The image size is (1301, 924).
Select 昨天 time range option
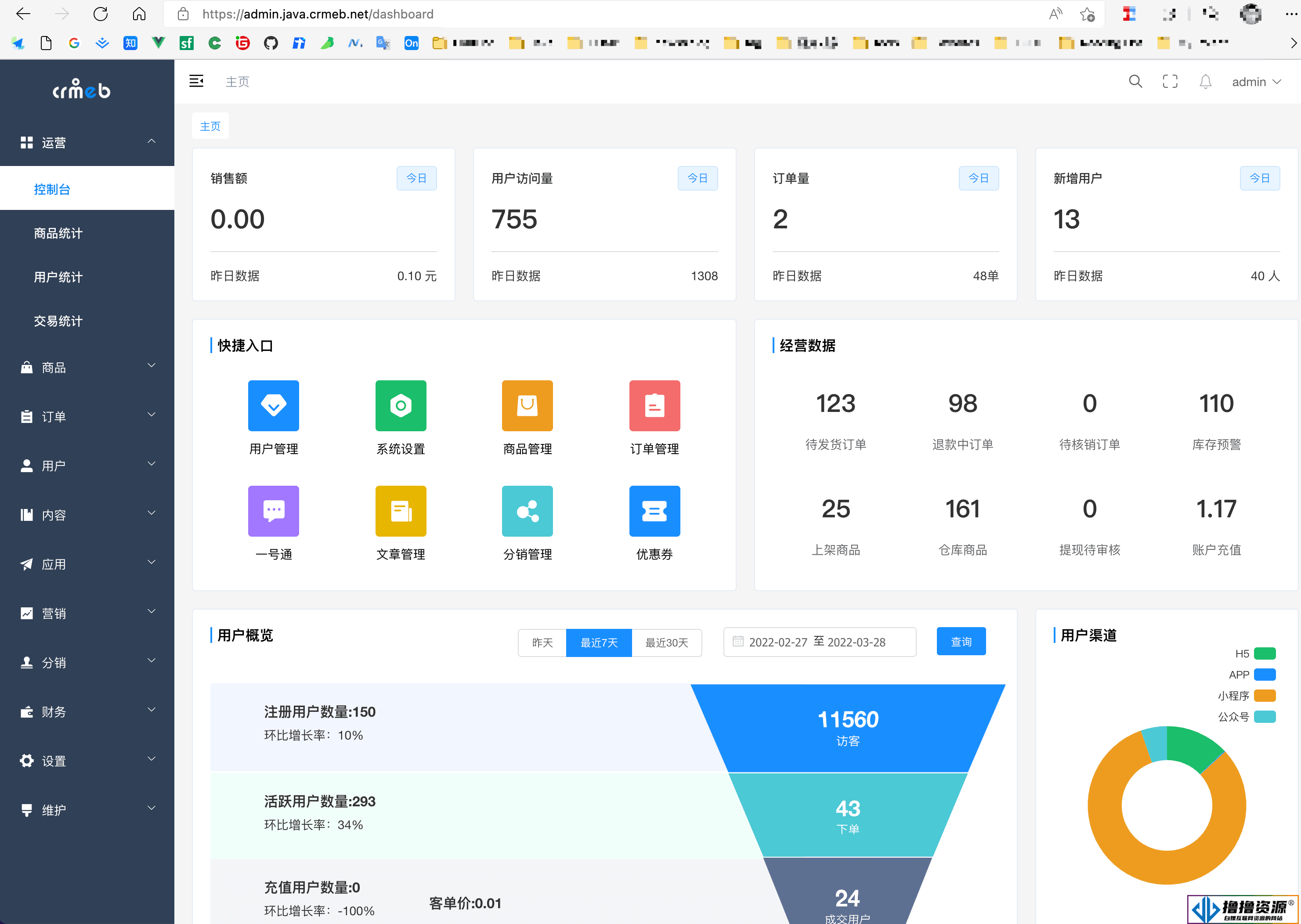coord(542,642)
